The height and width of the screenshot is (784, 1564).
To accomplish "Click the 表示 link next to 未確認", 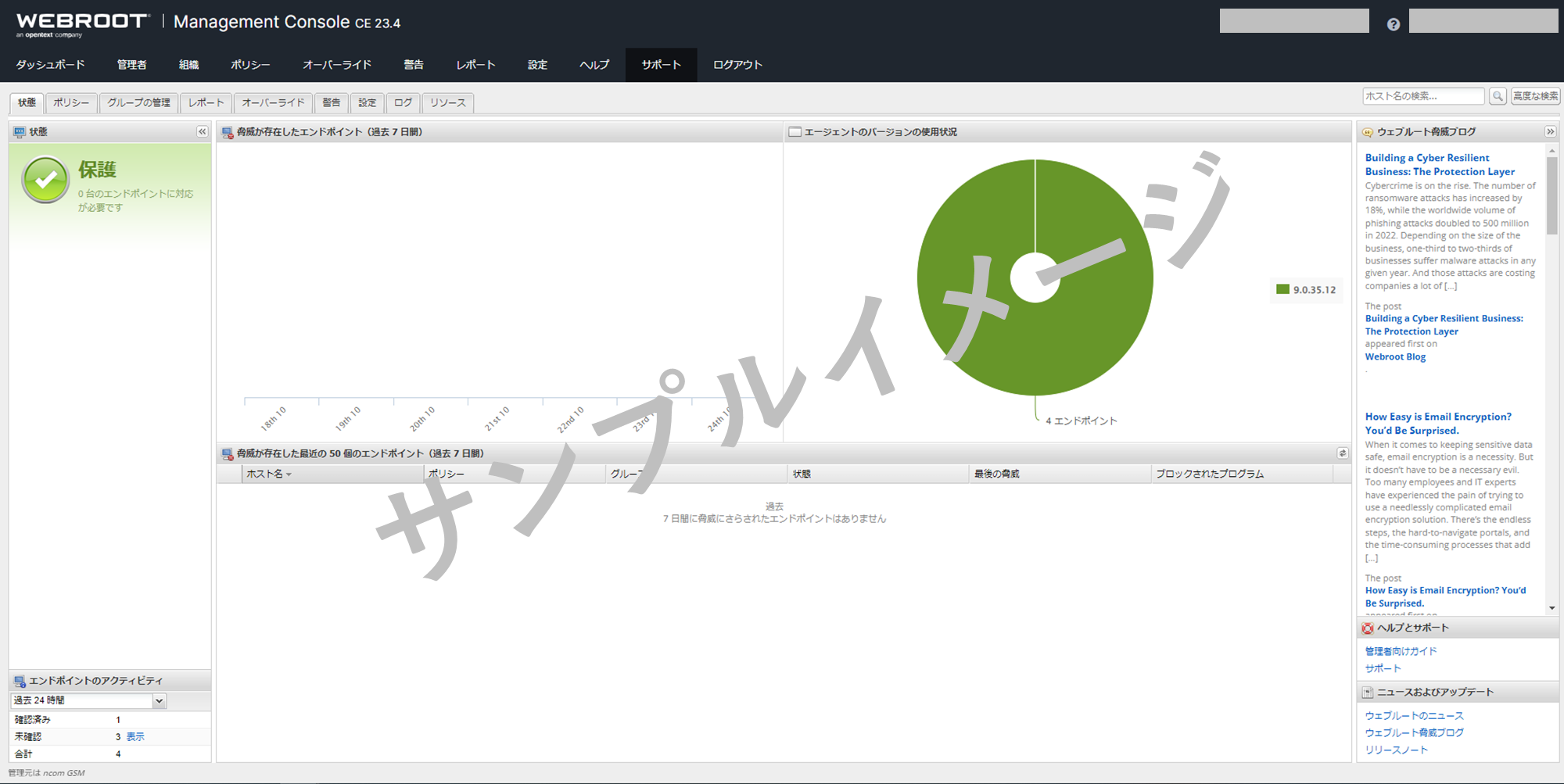I will pos(135,737).
